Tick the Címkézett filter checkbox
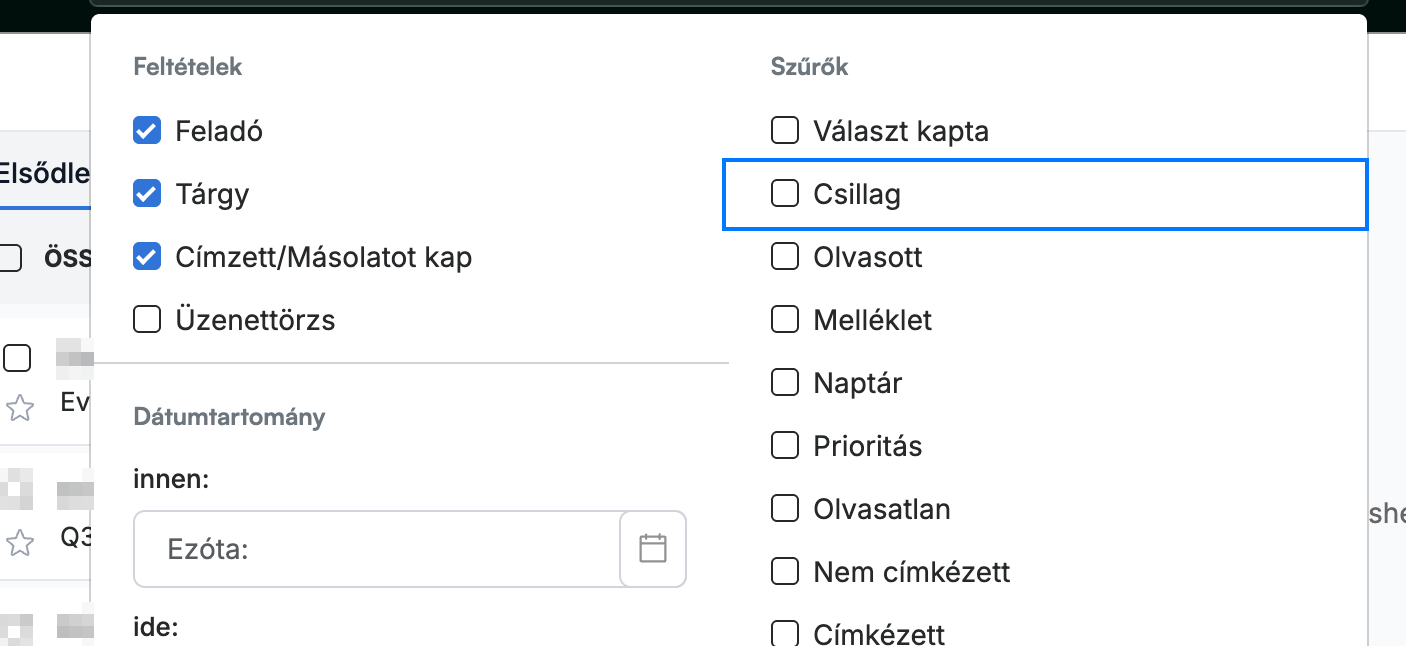 pyautogui.click(x=785, y=633)
